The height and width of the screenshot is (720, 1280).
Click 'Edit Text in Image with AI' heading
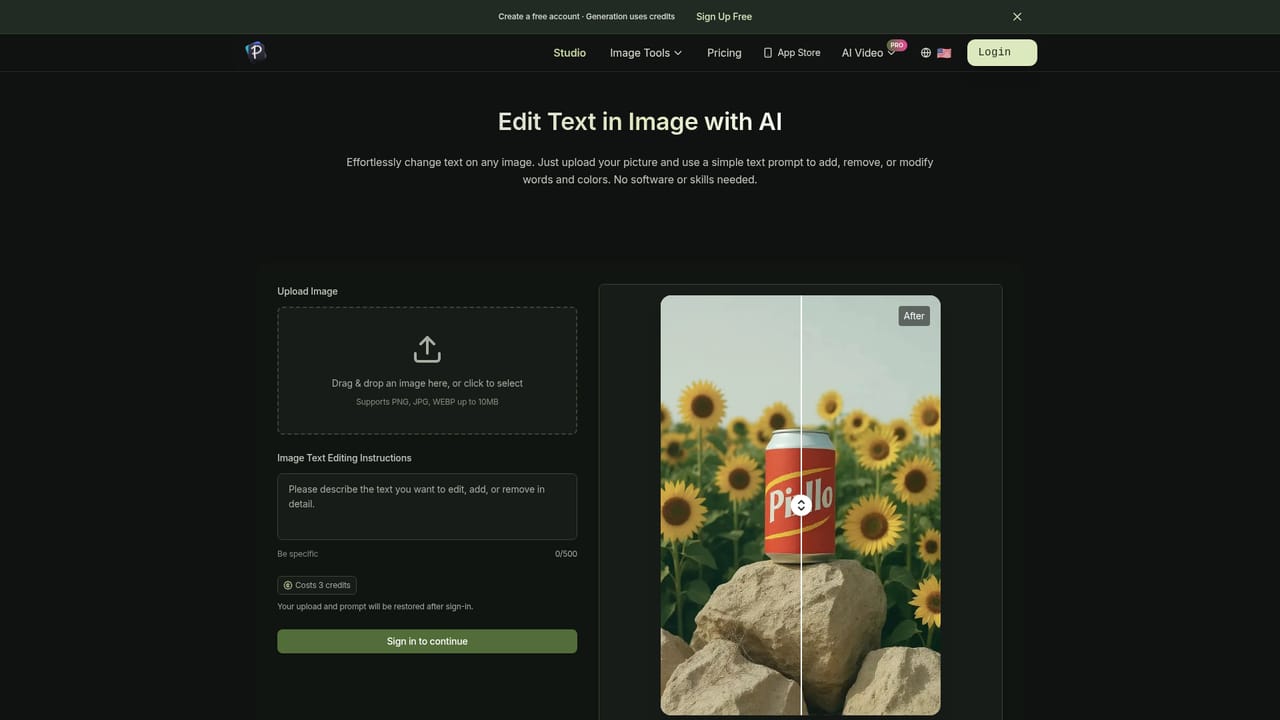coord(640,121)
